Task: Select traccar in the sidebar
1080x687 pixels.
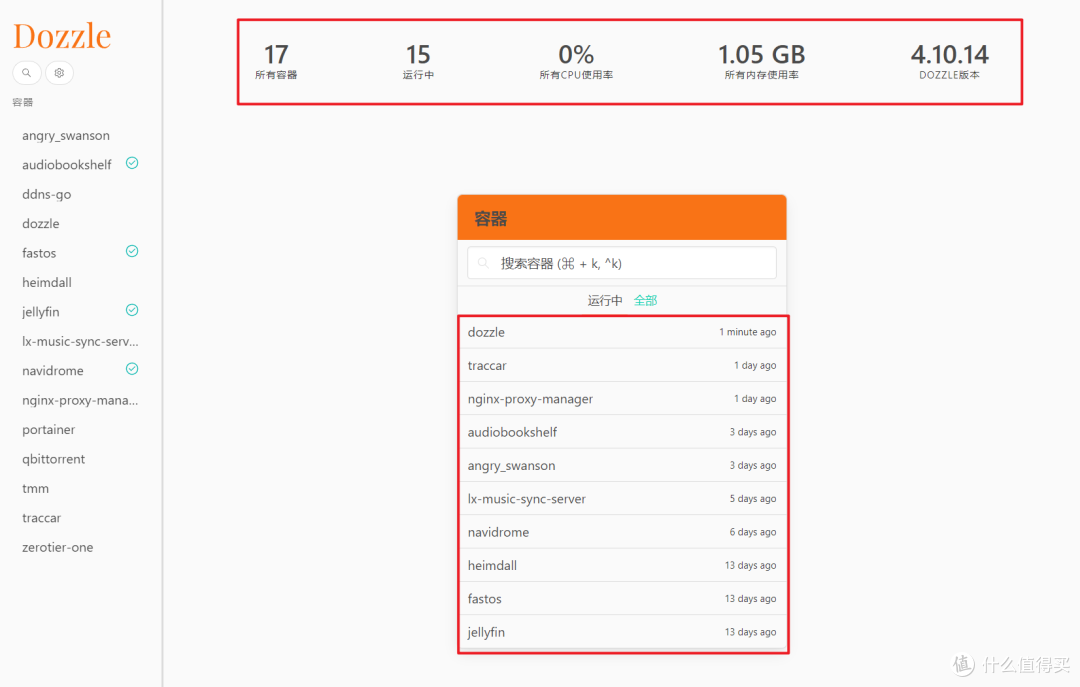Action: [41, 517]
